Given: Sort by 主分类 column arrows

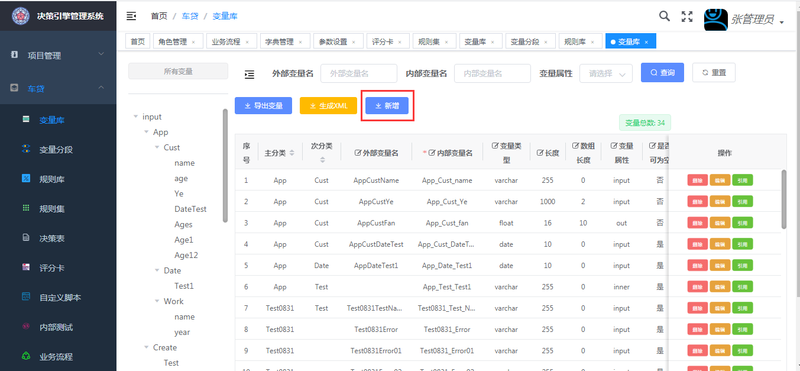Looking at the screenshot, I should pos(292,153).
